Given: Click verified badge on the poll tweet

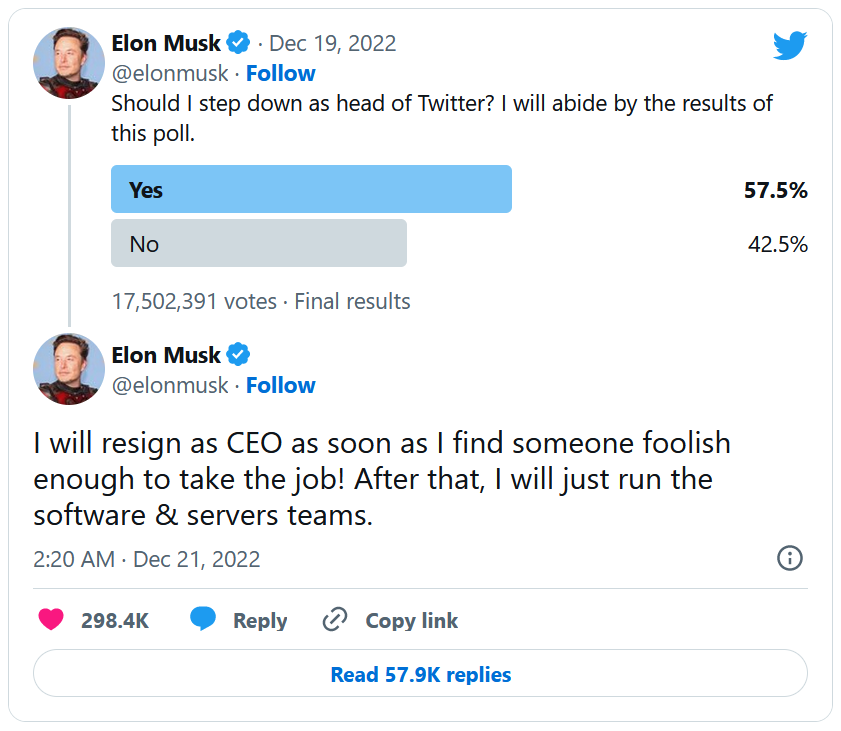Looking at the screenshot, I should point(238,43).
